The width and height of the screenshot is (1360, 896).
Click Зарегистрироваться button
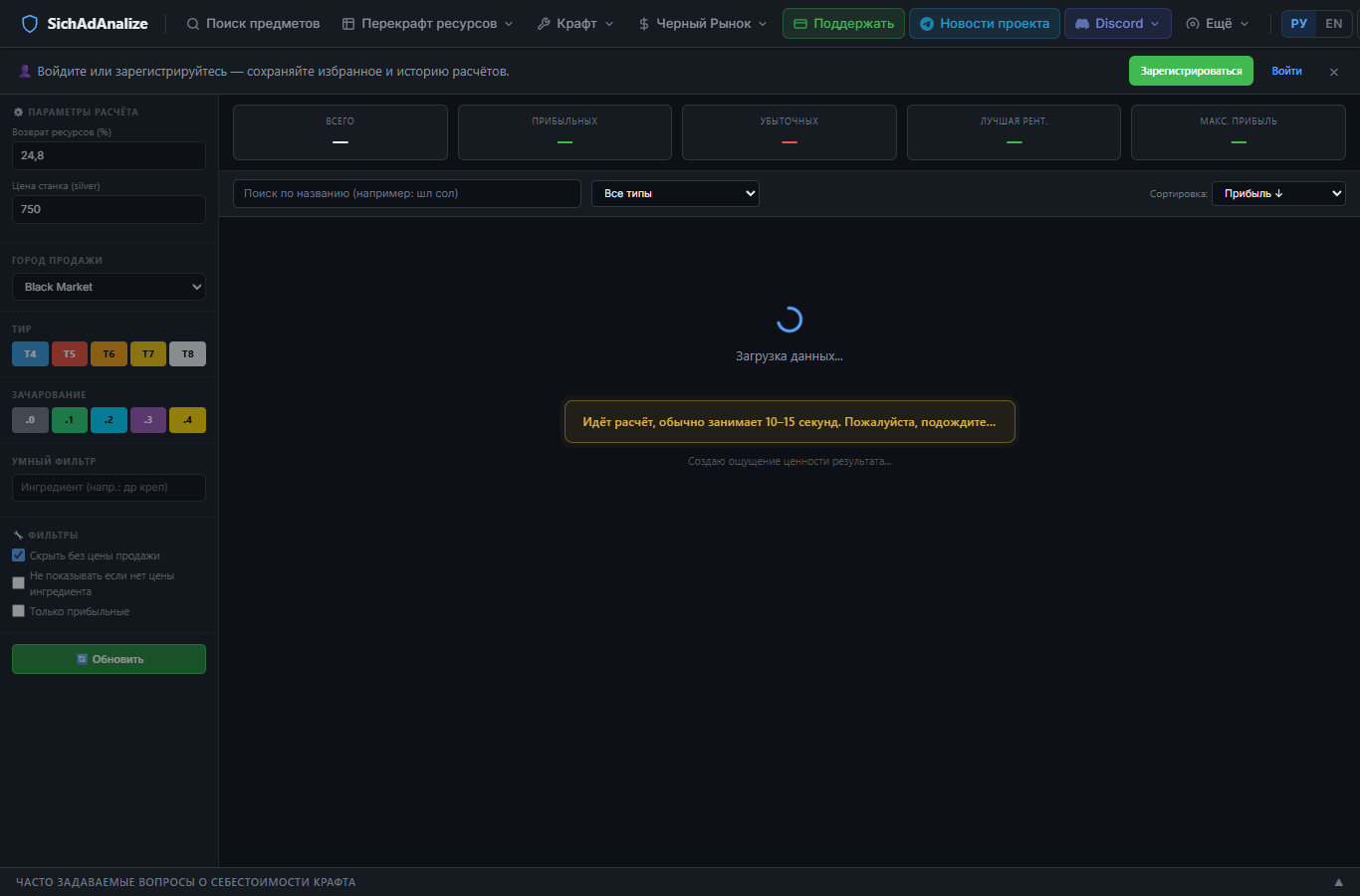pos(1191,71)
